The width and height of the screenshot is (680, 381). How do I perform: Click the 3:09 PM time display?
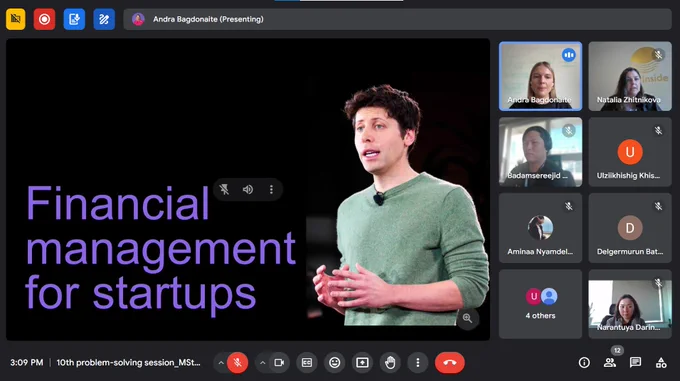tap(27, 362)
